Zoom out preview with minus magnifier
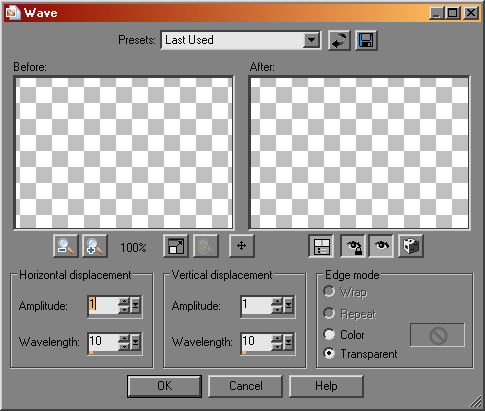This screenshot has height=411, width=485. pyautogui.click(x=66, y=246)
